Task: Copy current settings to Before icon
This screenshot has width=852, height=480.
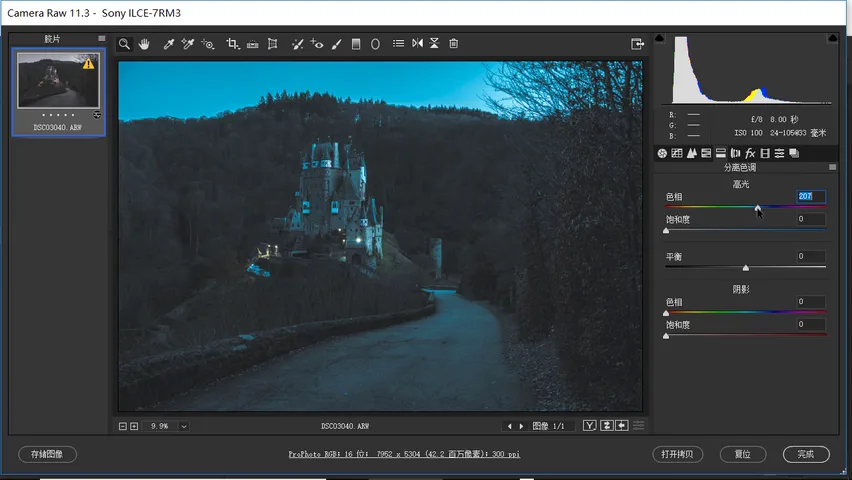Action: coord(622,426)
